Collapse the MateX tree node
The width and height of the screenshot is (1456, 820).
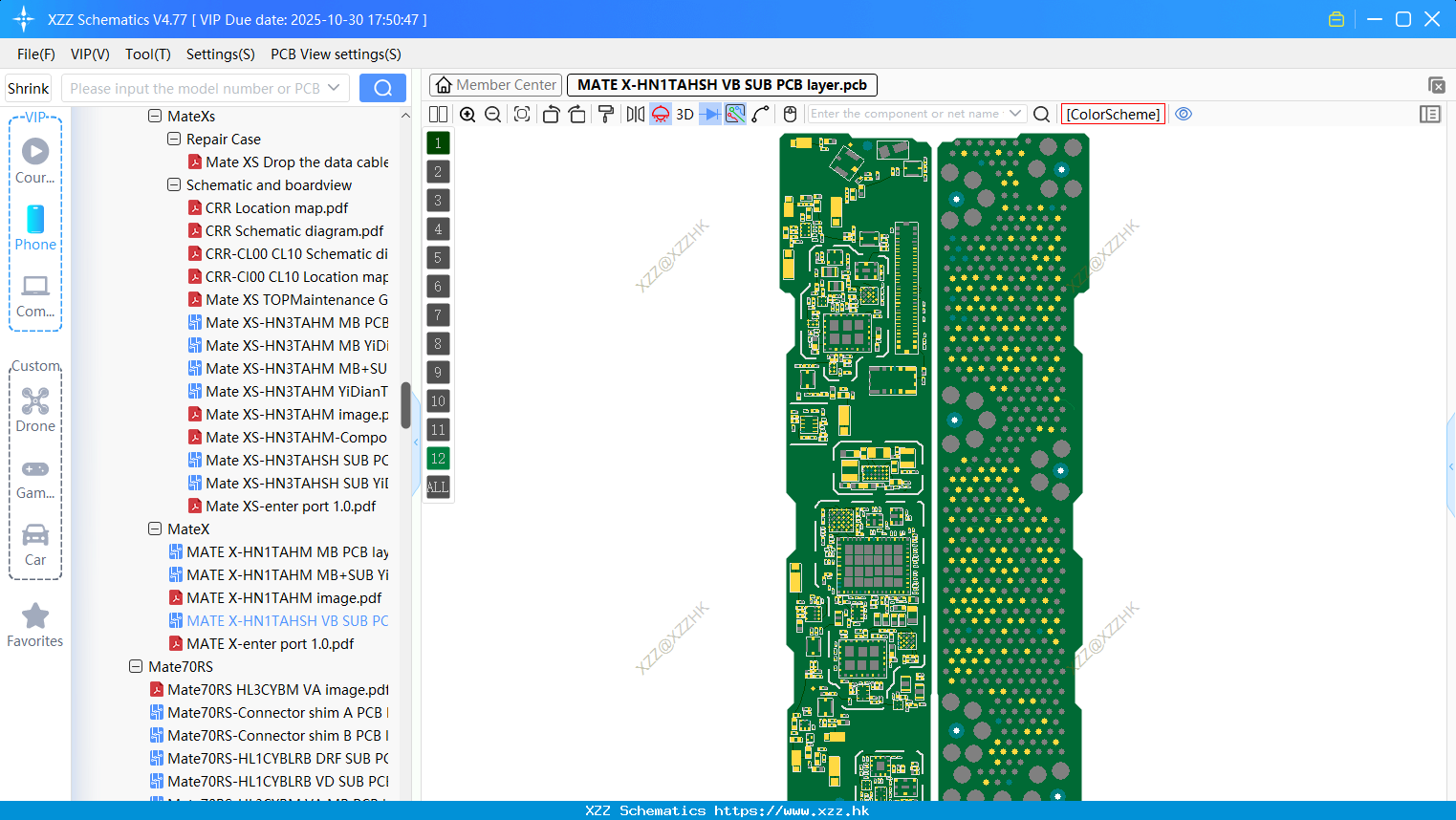(155, 529)
